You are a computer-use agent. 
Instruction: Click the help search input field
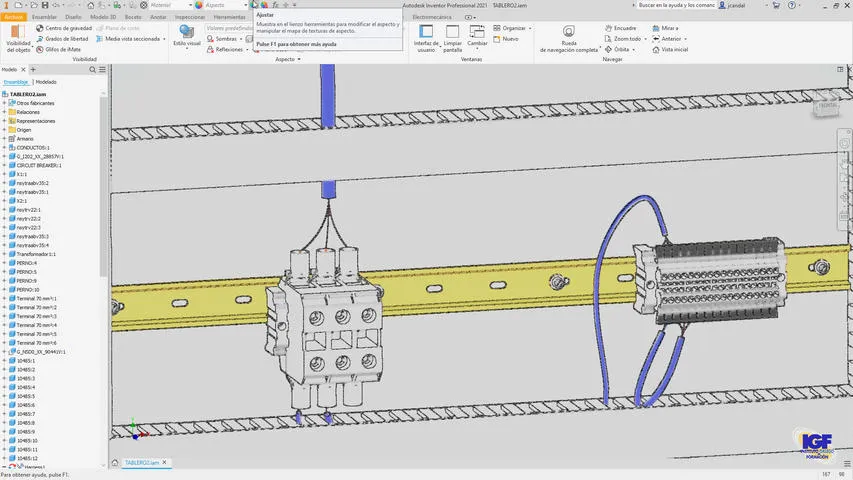click(x=676, y=5)
